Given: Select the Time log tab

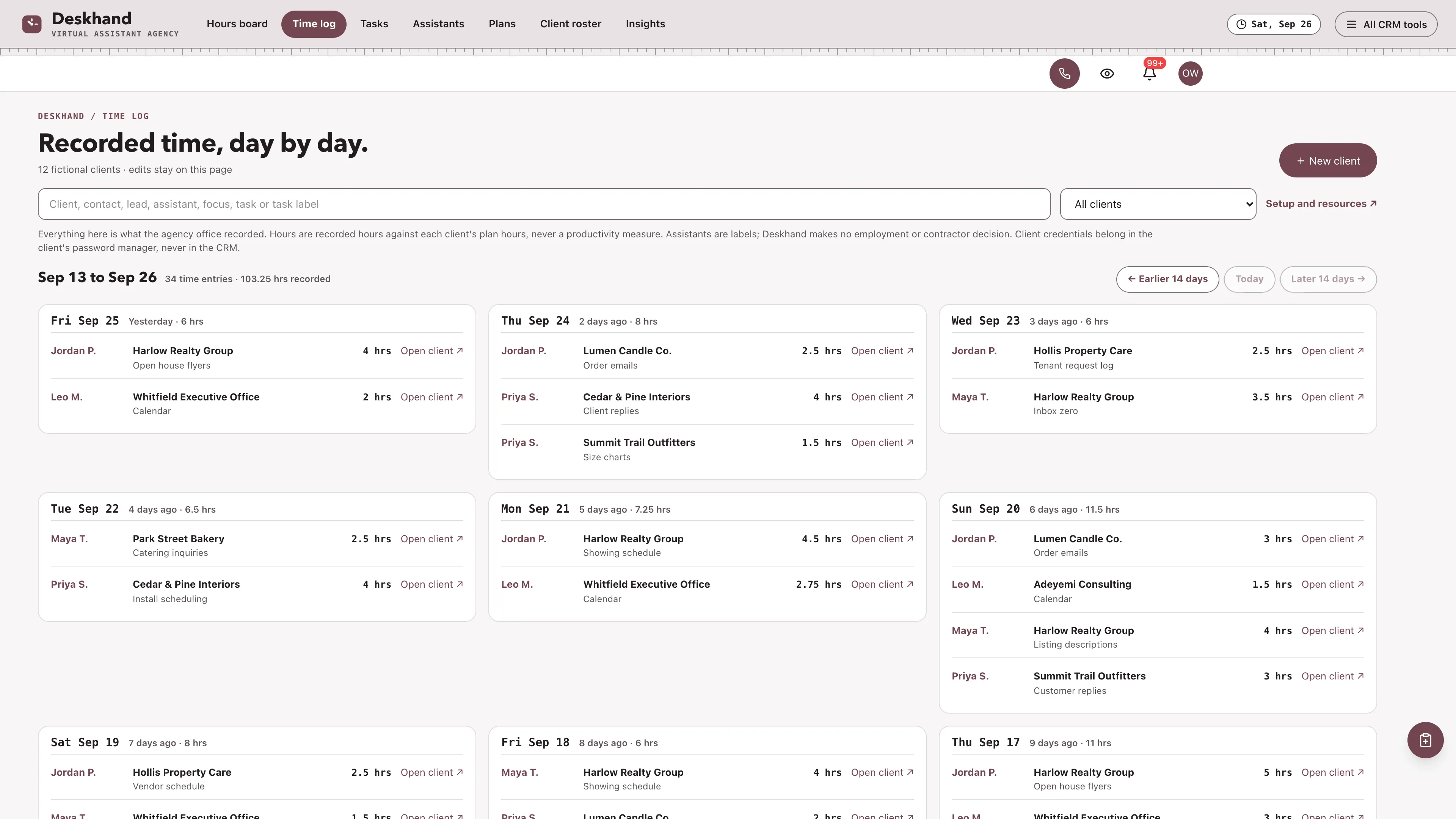Looking at the screenshot, I should 314,24.
